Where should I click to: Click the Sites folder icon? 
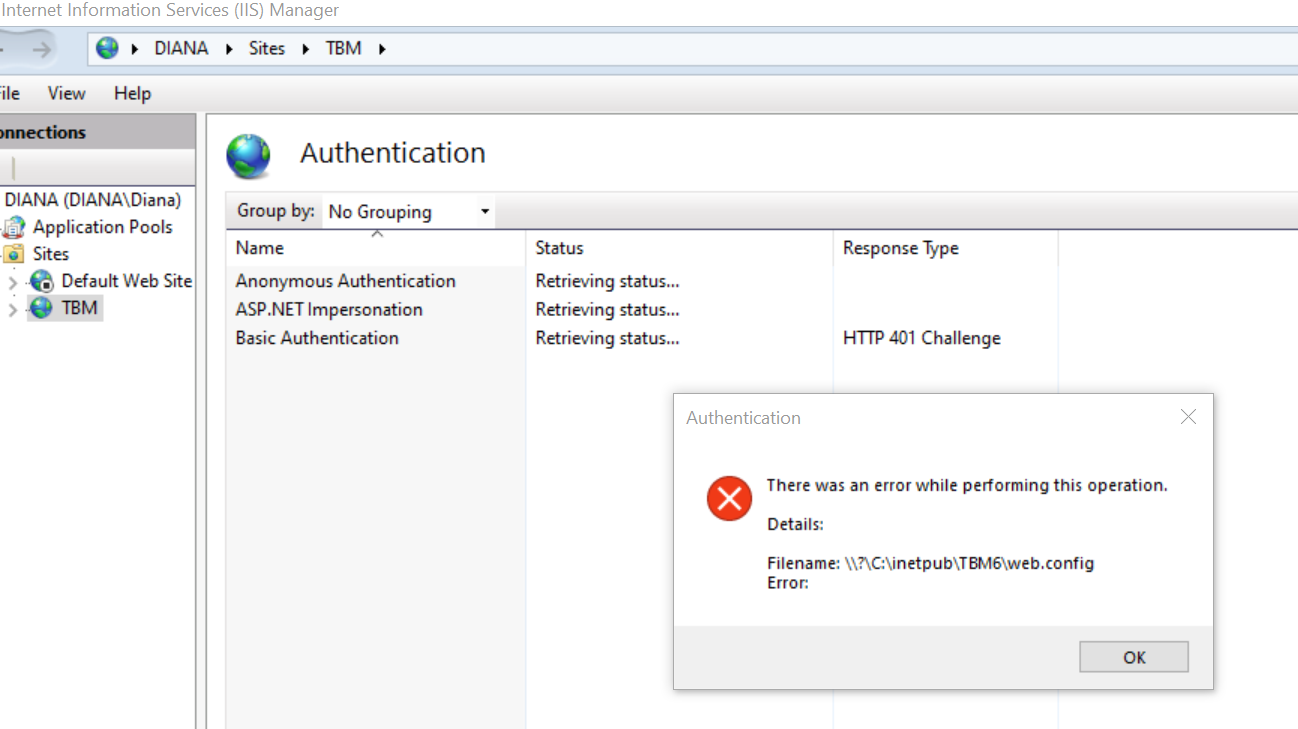[14, 254]
